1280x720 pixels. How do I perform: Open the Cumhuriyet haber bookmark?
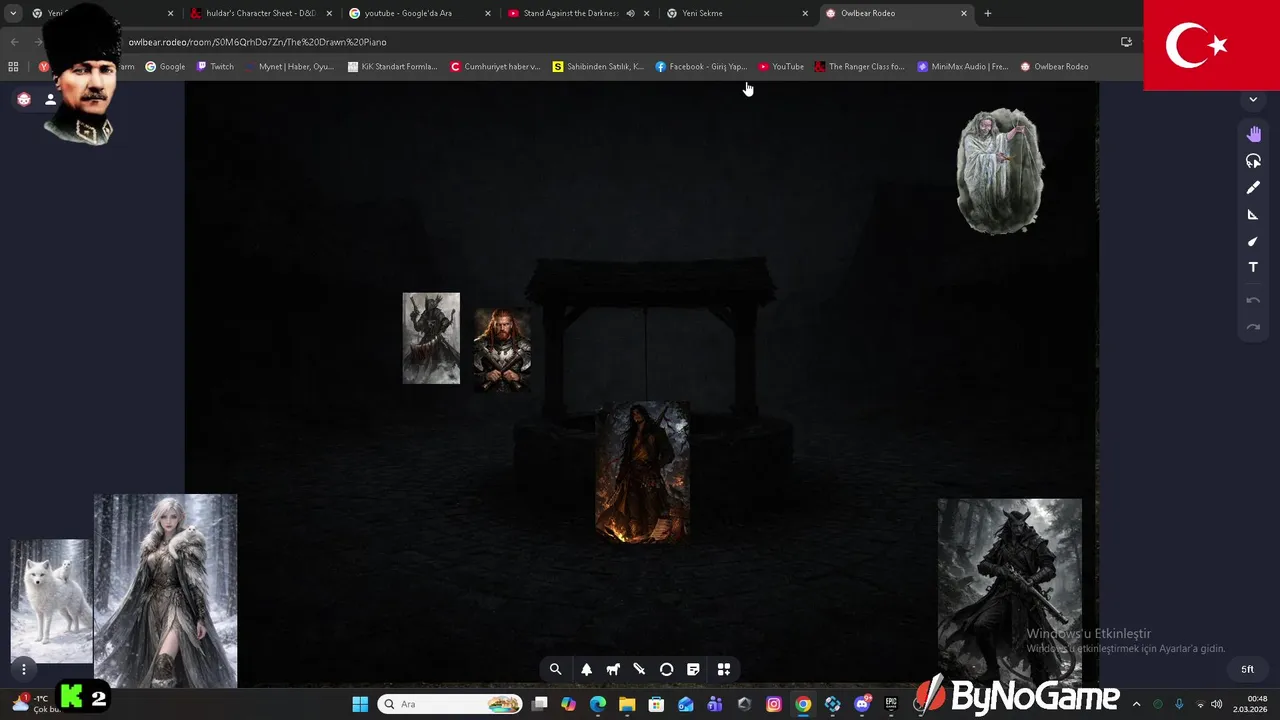pos(495,67)
